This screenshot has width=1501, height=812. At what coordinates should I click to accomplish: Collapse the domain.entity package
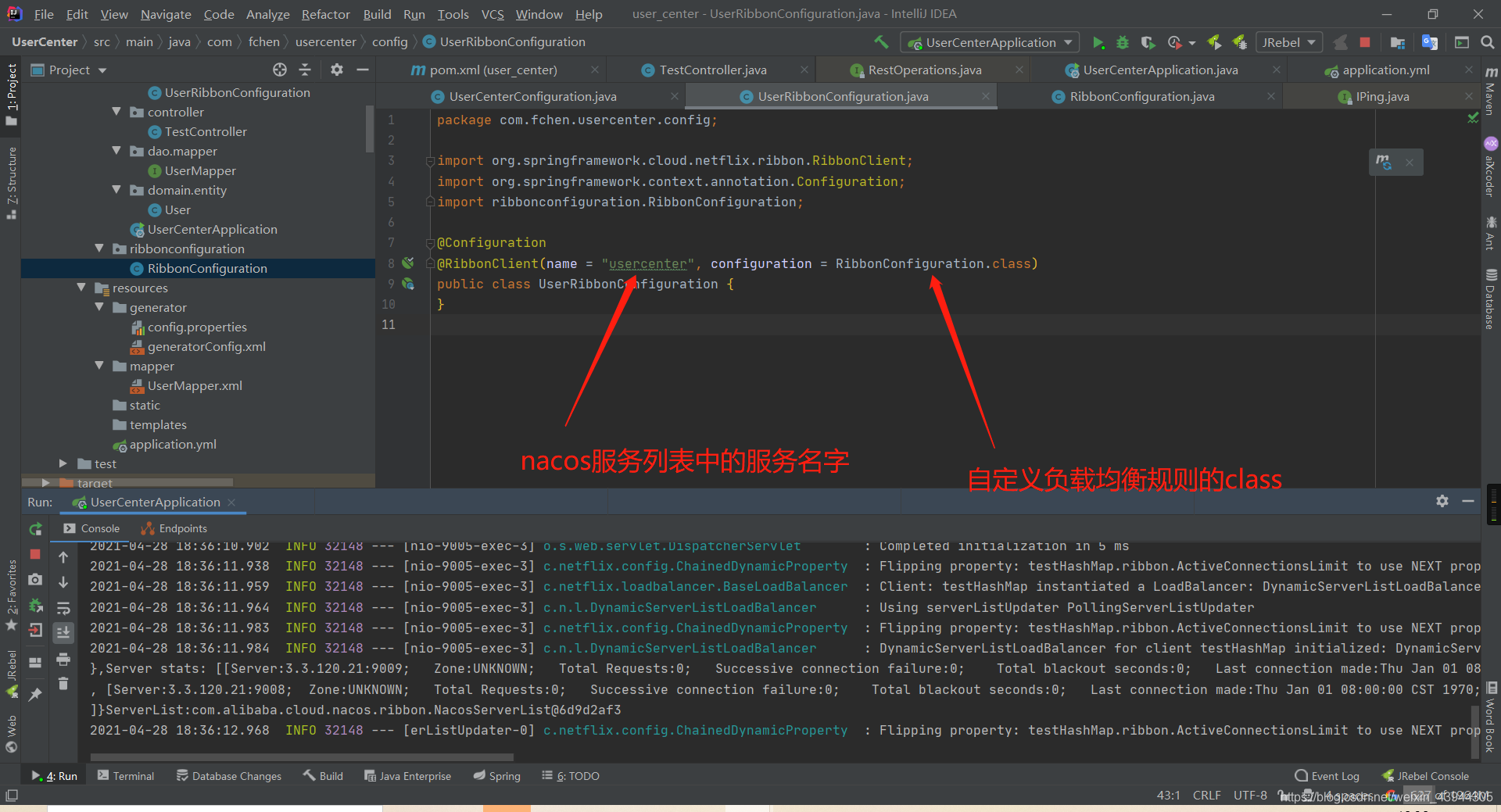(x=116, y=190)
